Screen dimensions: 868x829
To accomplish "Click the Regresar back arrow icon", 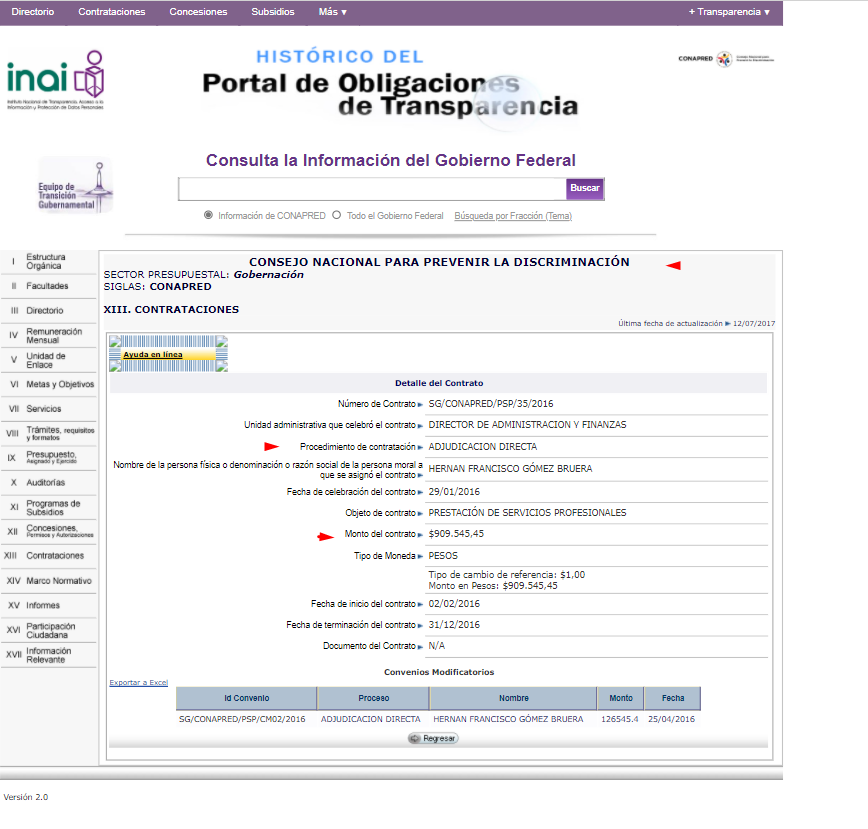I will [x=415, y=739].
